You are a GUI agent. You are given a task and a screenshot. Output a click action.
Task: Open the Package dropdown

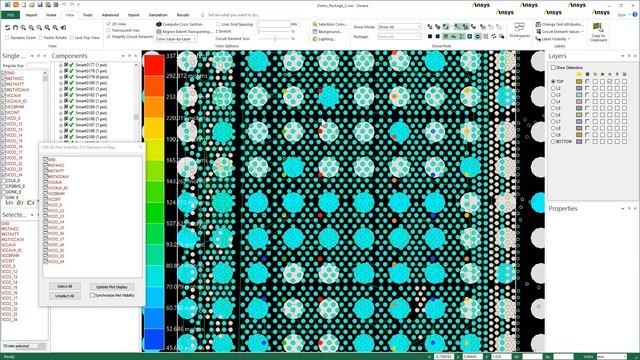pos(399,37)
